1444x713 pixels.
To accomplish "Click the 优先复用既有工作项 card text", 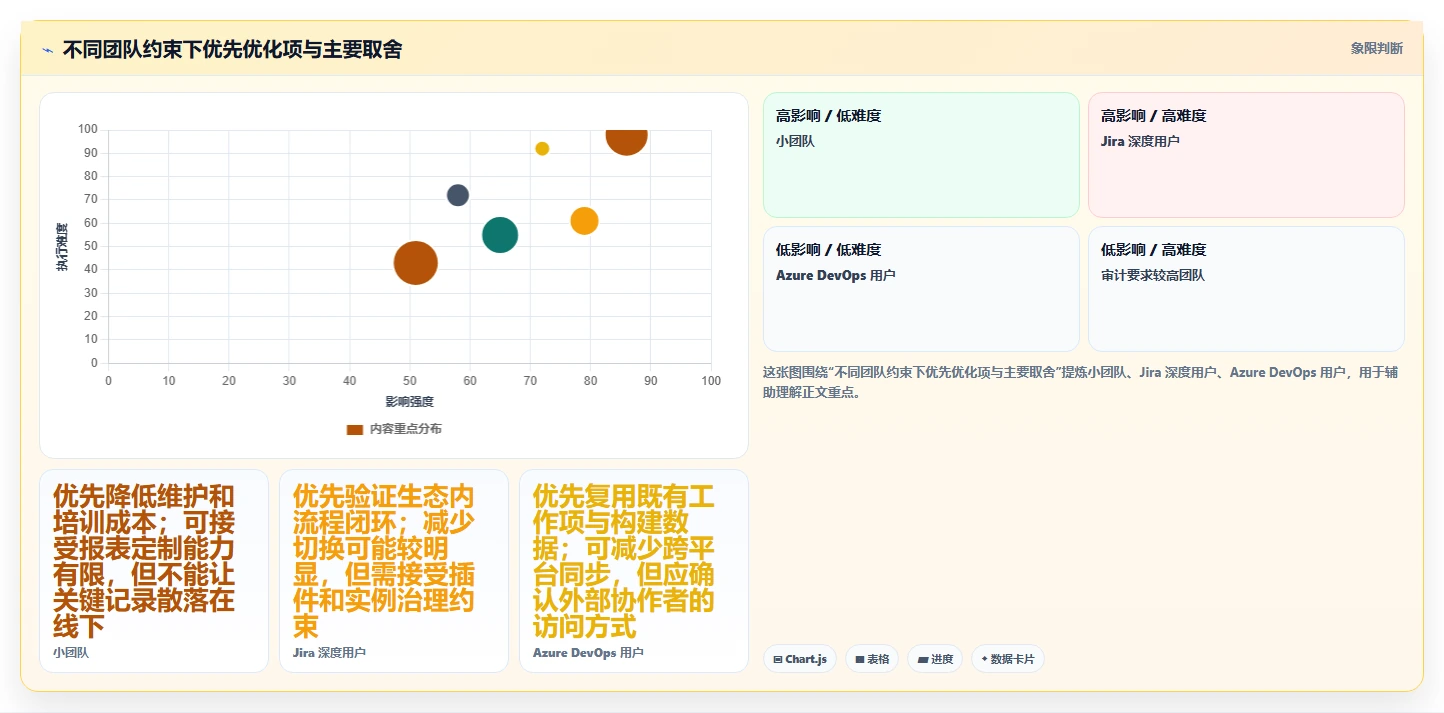I will [x=624, y=562].
